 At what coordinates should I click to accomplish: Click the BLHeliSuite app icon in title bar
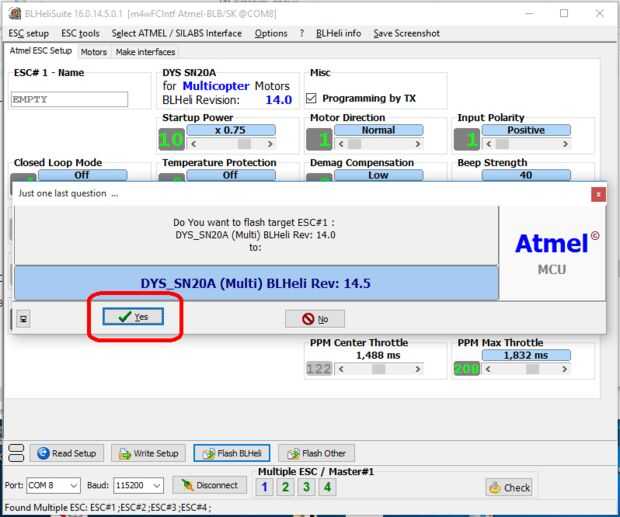pyautogui.click(x=15, y=13)
